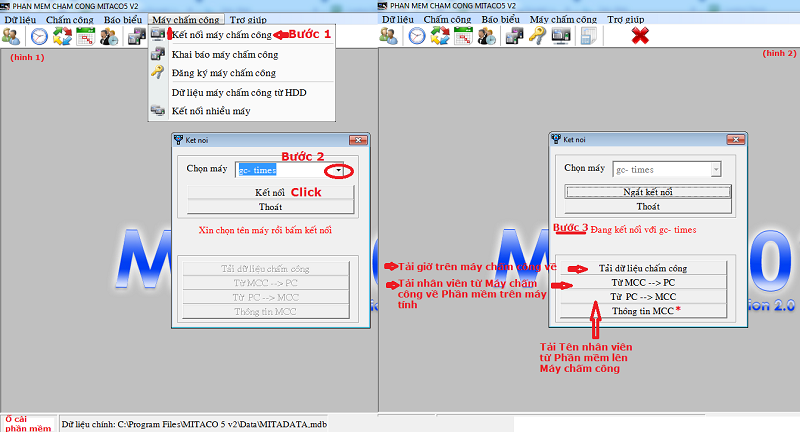Click greyed 'Thông tin MCC' button in hình 1 dialog
The image size is (800, 432).
click(x=265, y=311)
